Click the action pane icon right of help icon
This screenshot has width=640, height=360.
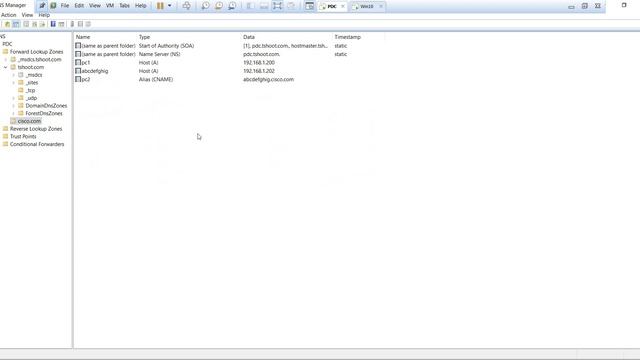pos(61,24)
